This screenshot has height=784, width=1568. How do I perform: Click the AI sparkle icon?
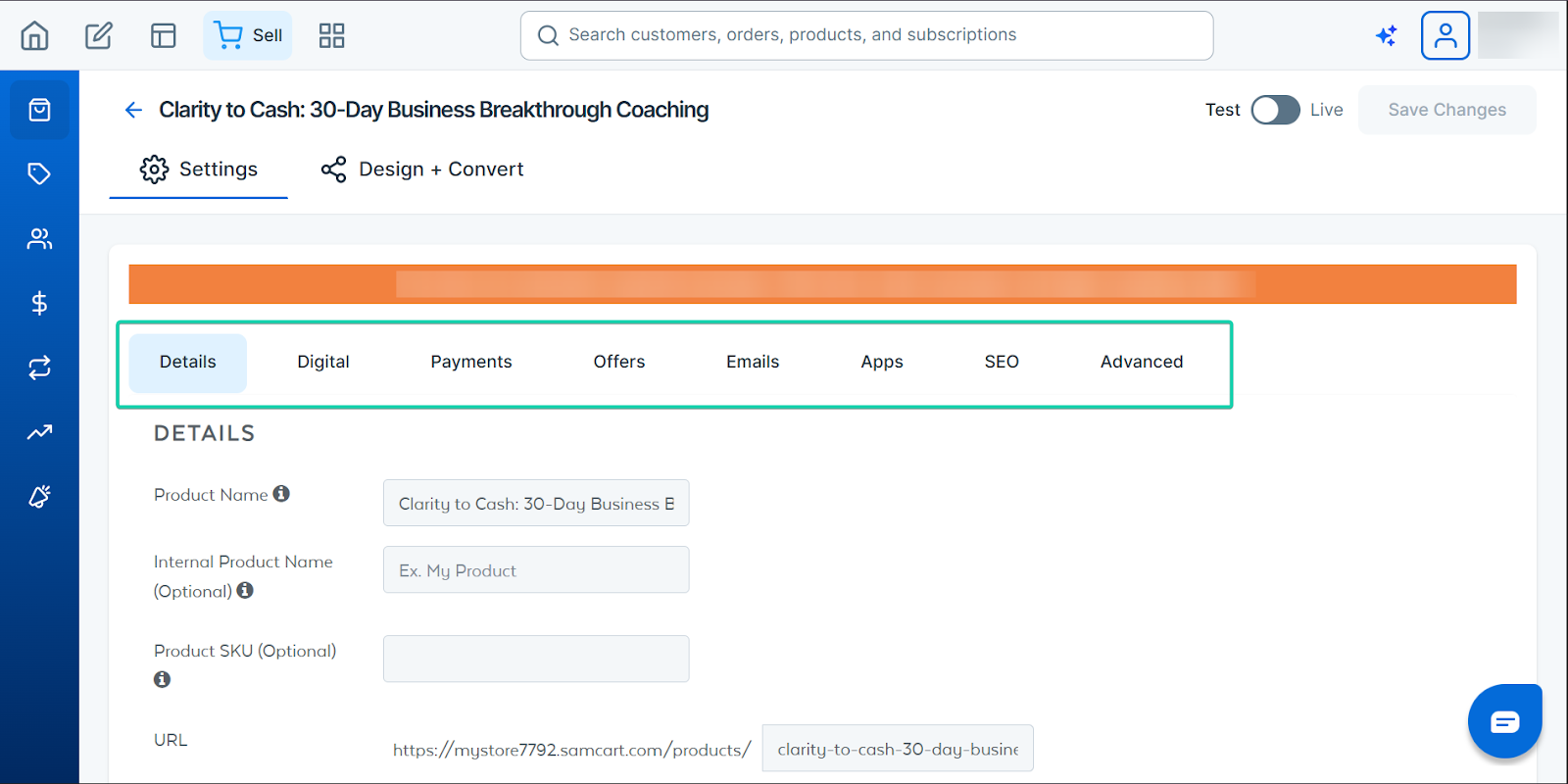coord(1387,35)
